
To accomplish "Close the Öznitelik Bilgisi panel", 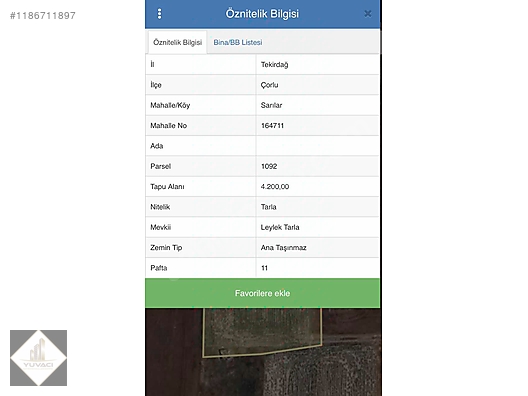I will point(368,14).
